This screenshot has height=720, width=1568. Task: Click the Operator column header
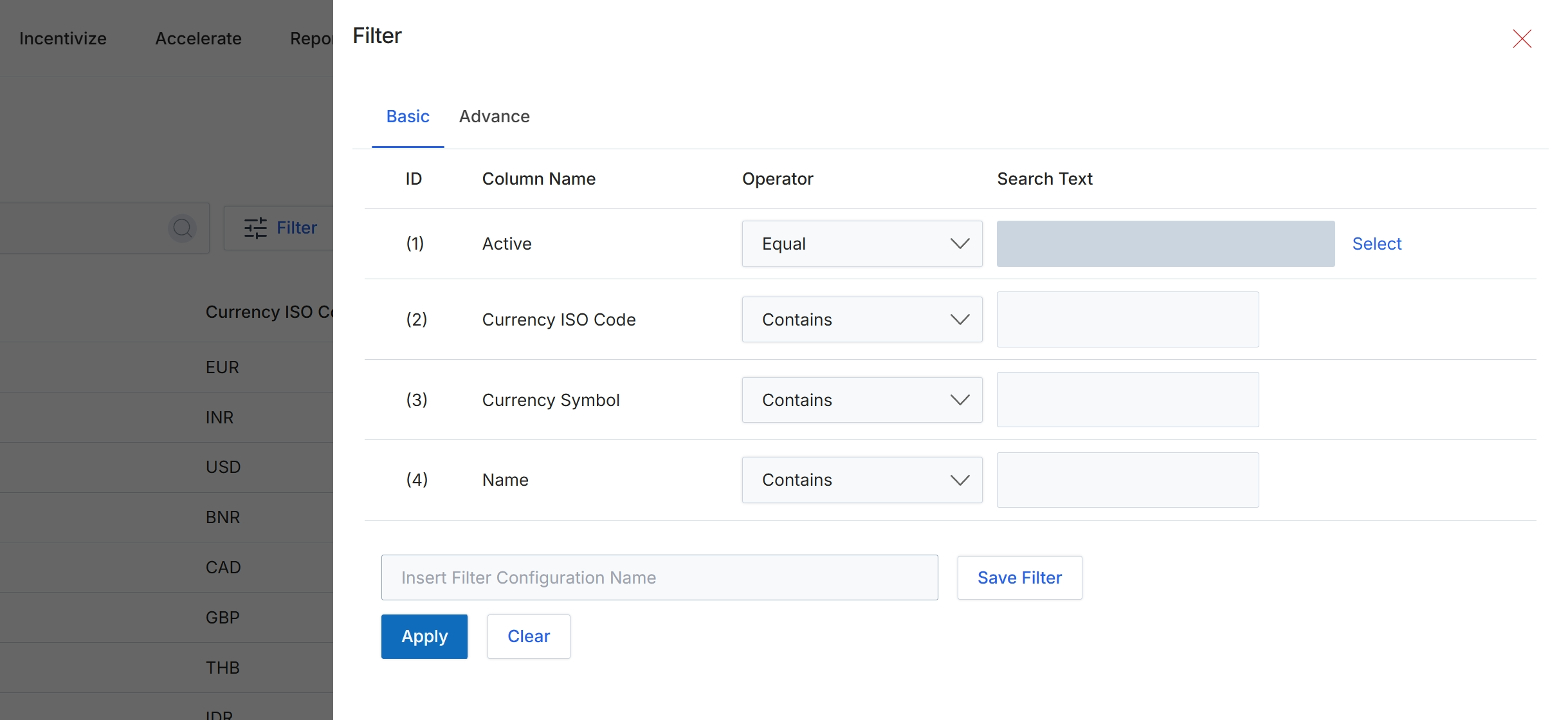coord(778,179)
